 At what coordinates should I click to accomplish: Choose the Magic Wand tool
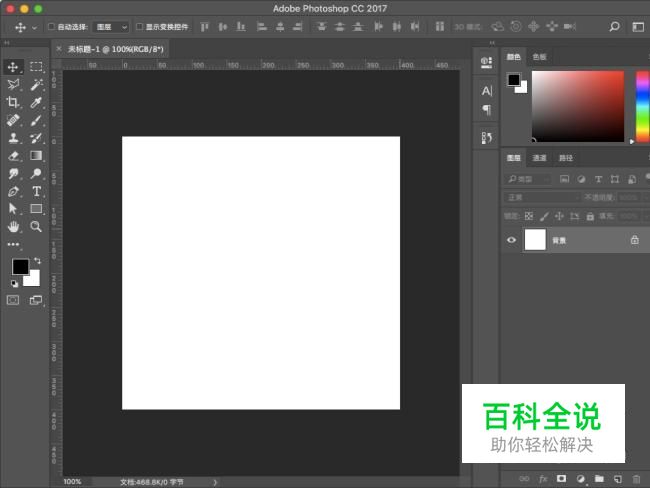(36, 84)
